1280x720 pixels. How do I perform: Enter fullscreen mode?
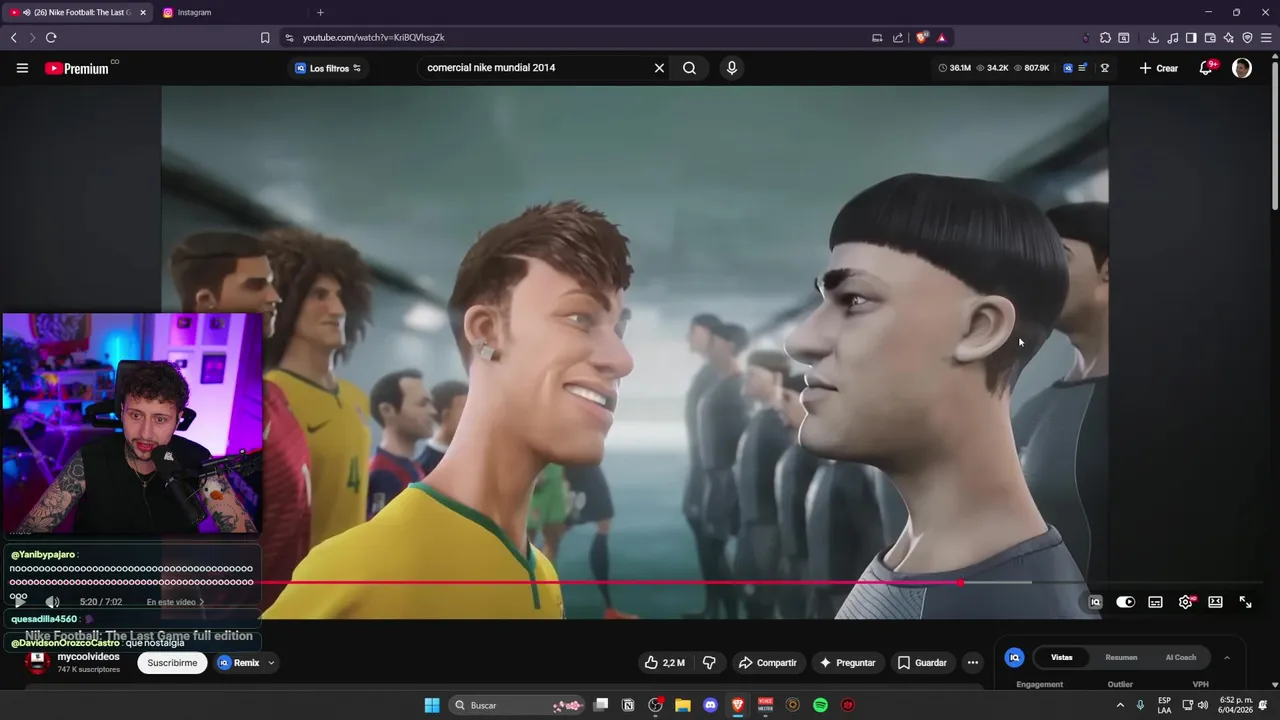pos(1245,602)
